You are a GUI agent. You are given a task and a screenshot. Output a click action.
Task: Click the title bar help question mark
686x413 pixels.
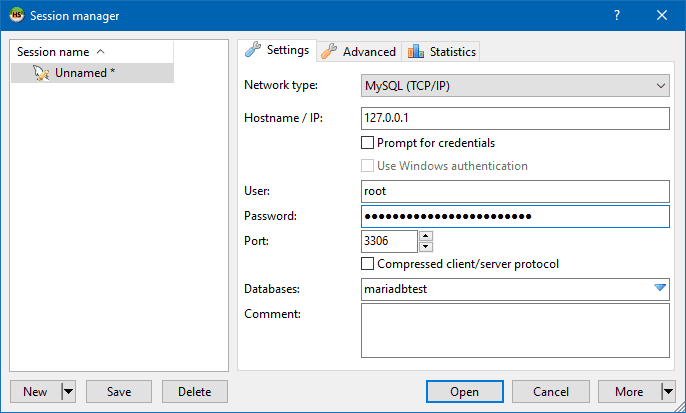tap(616, 15)
